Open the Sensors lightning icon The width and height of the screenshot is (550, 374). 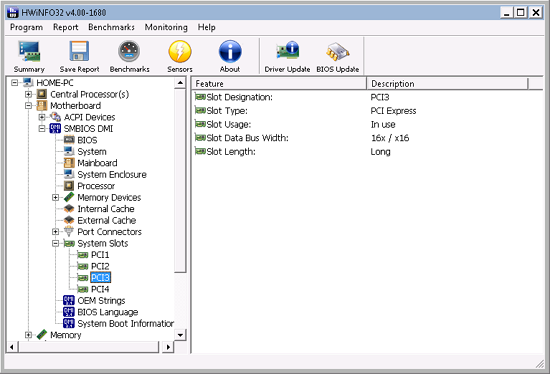pyautogui.click(x=180, y=52)
